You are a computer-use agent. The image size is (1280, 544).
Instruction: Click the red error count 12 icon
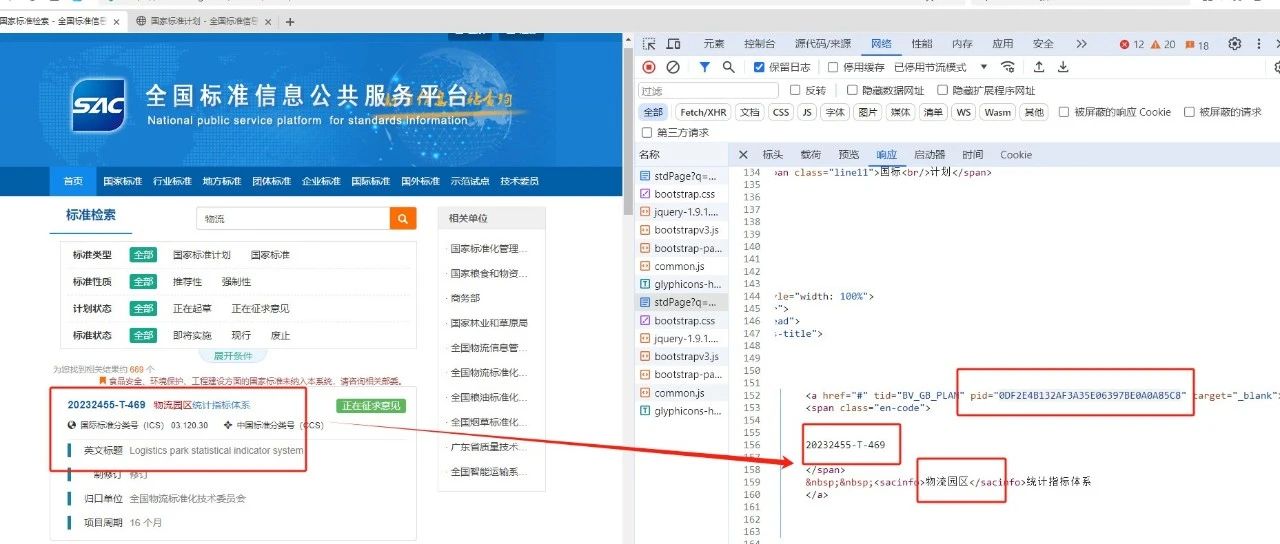(x=1132, y=44)
